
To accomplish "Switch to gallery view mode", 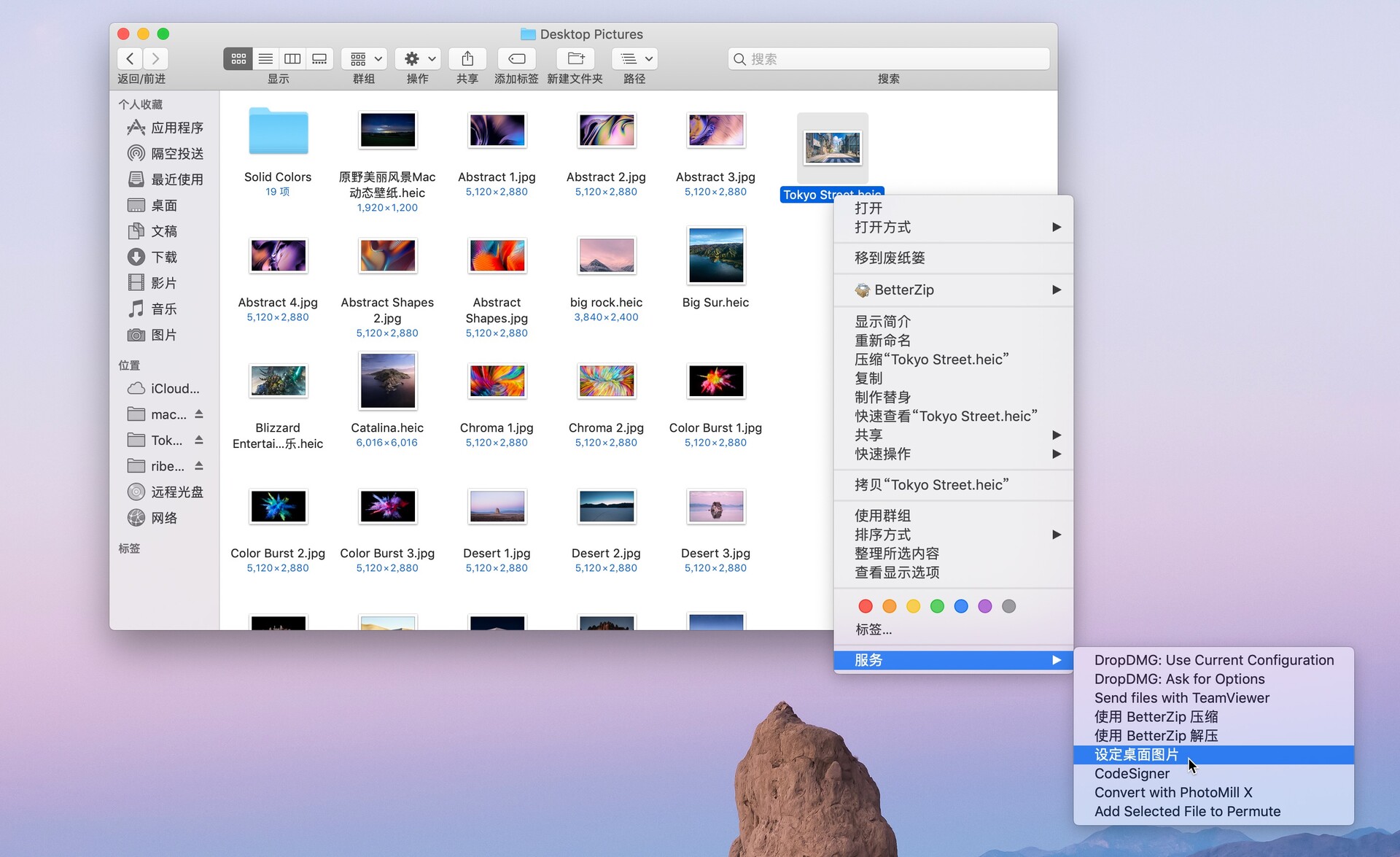I will click(x=319, y=59).
